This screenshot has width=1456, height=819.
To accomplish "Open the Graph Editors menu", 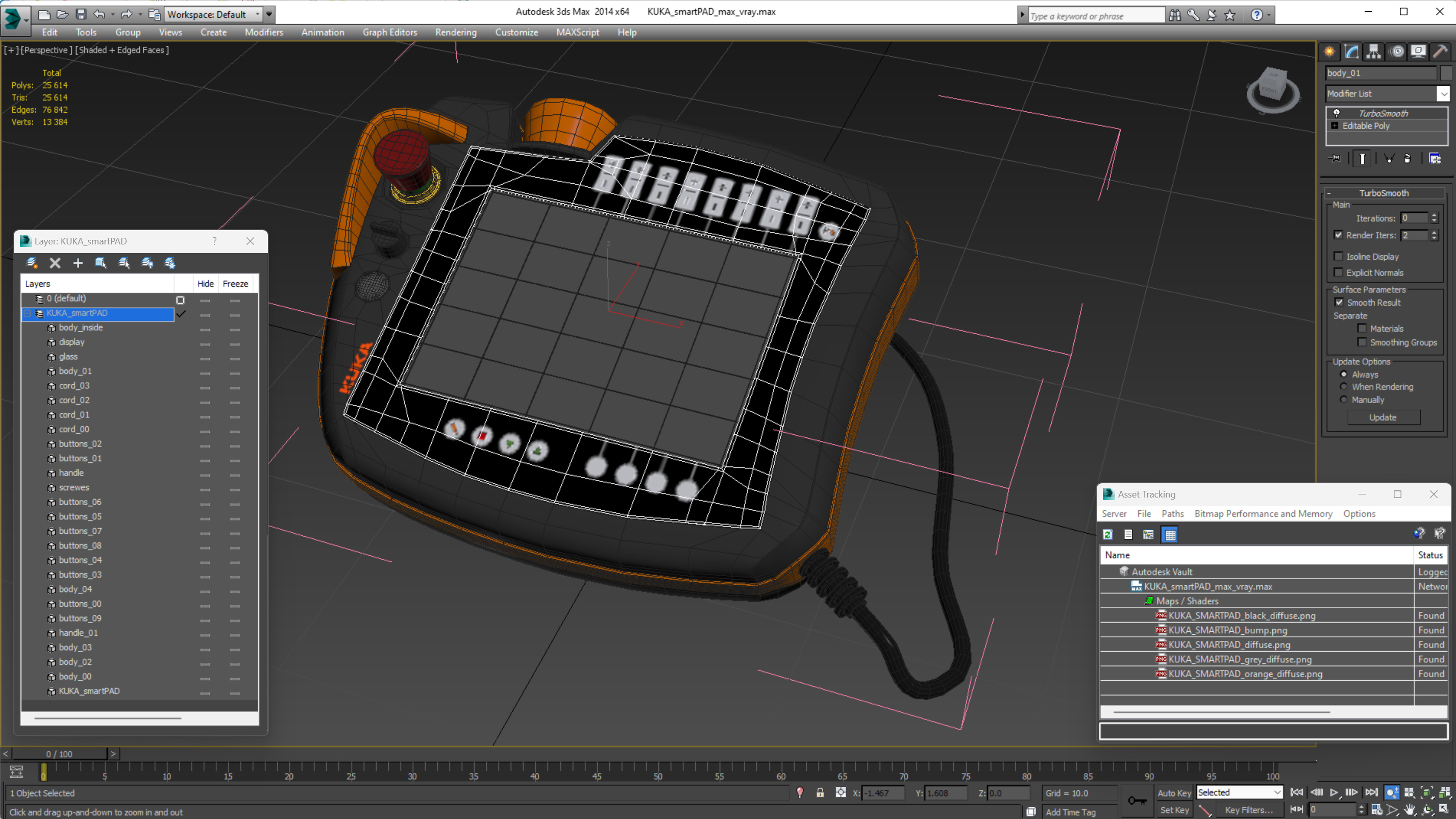I will (x=390, y=32).
